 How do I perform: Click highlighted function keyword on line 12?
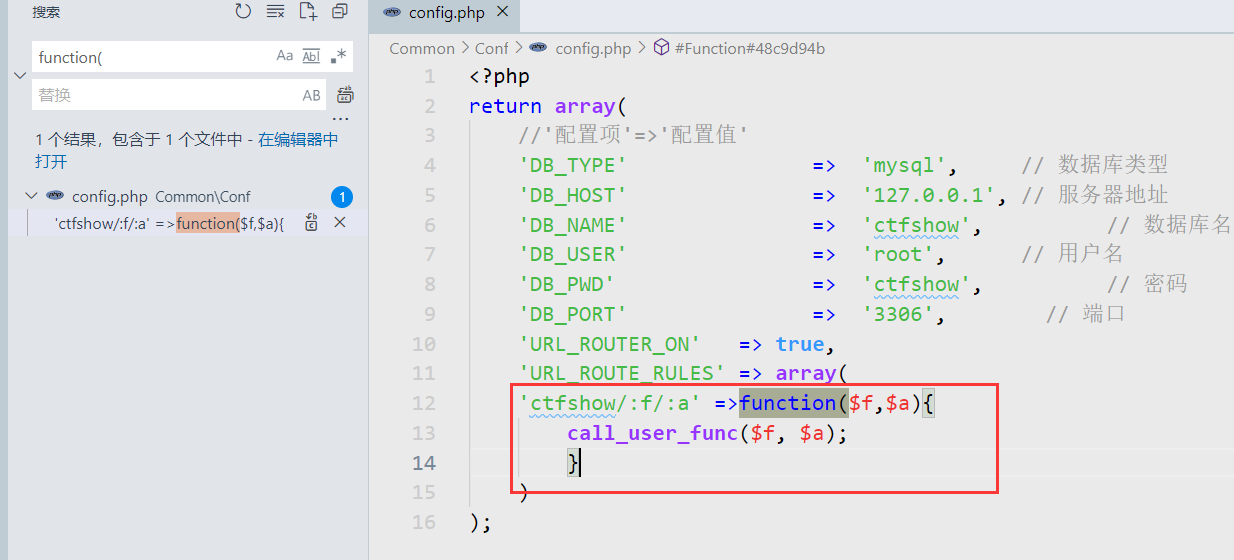click(x=788, y=403)
